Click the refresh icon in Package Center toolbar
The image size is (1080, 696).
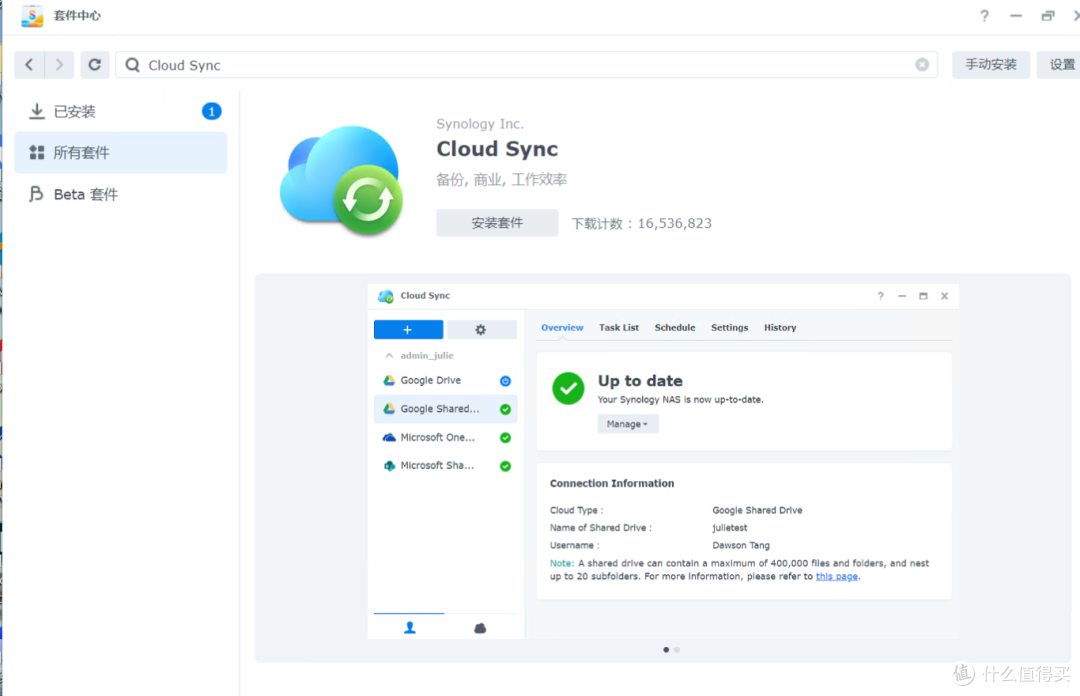(94, 64)
